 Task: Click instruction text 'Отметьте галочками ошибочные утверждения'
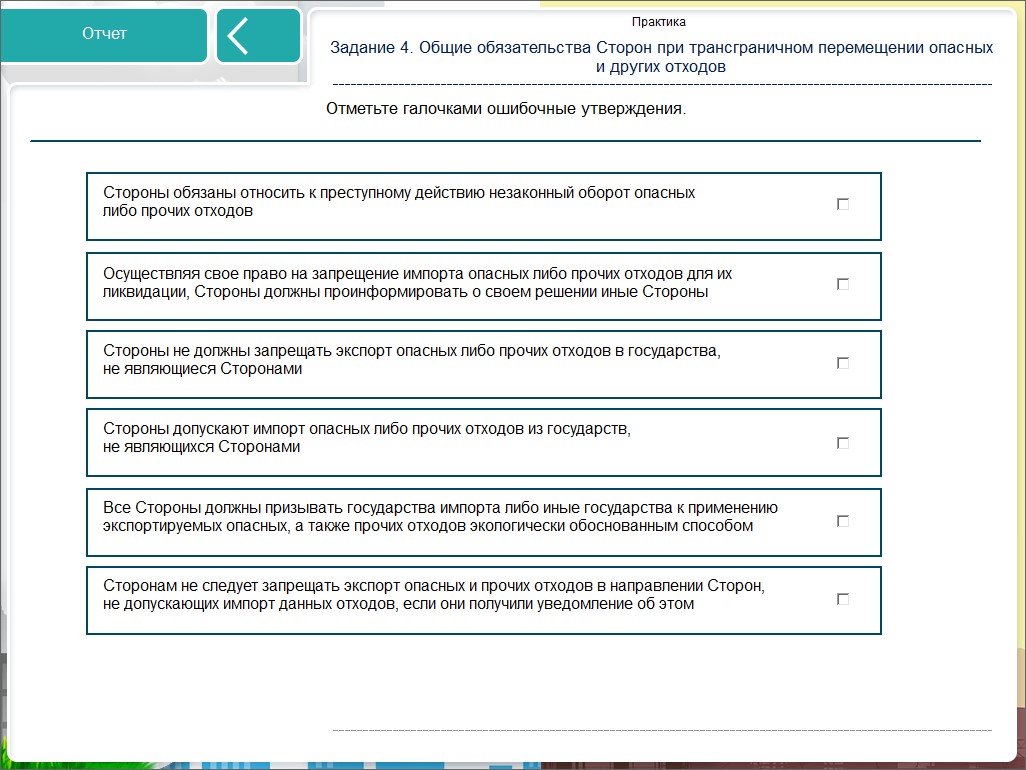[506, 109]
